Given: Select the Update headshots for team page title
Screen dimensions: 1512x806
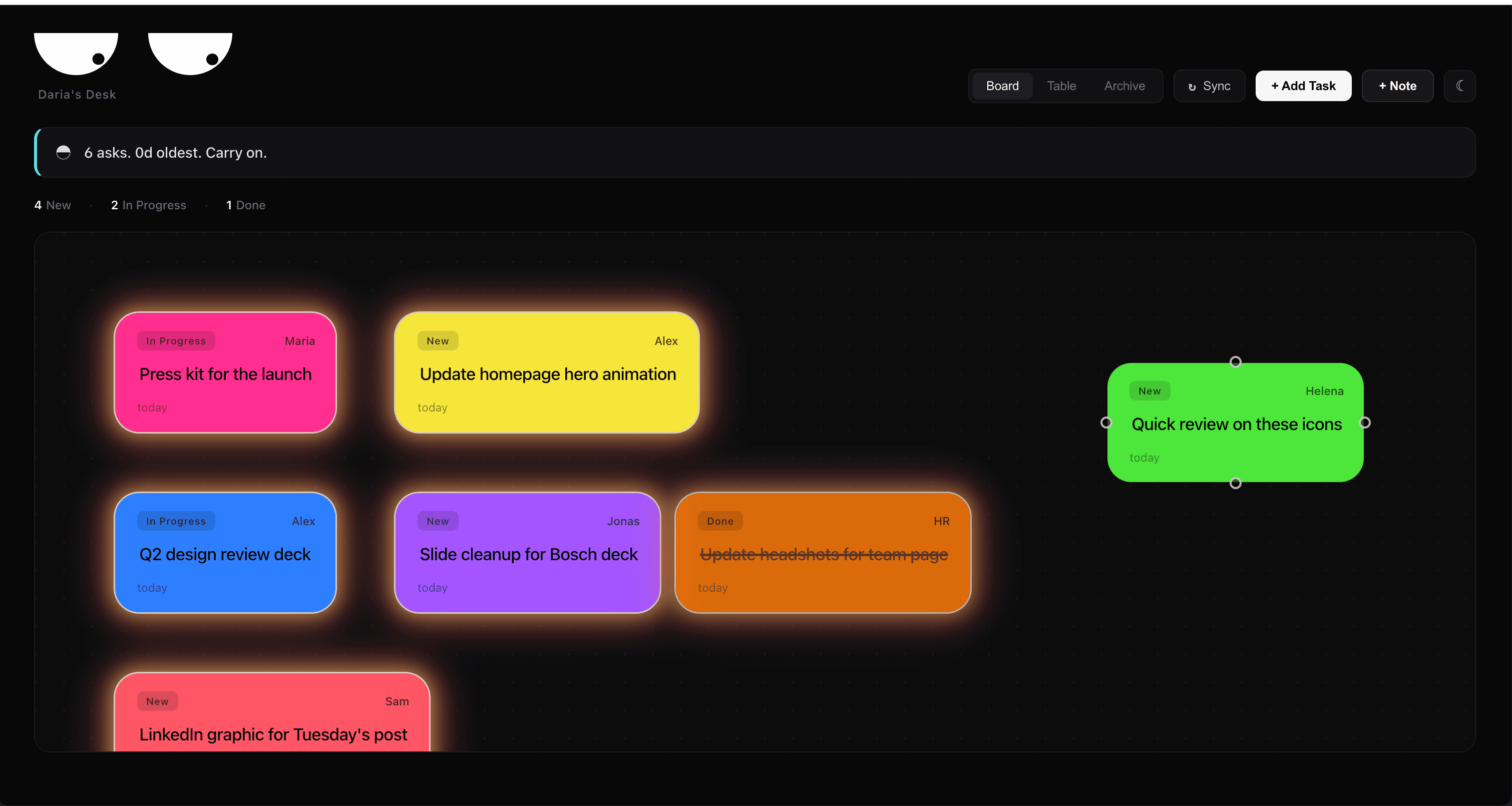Looking at the screenshot, I should pos(824,554).
